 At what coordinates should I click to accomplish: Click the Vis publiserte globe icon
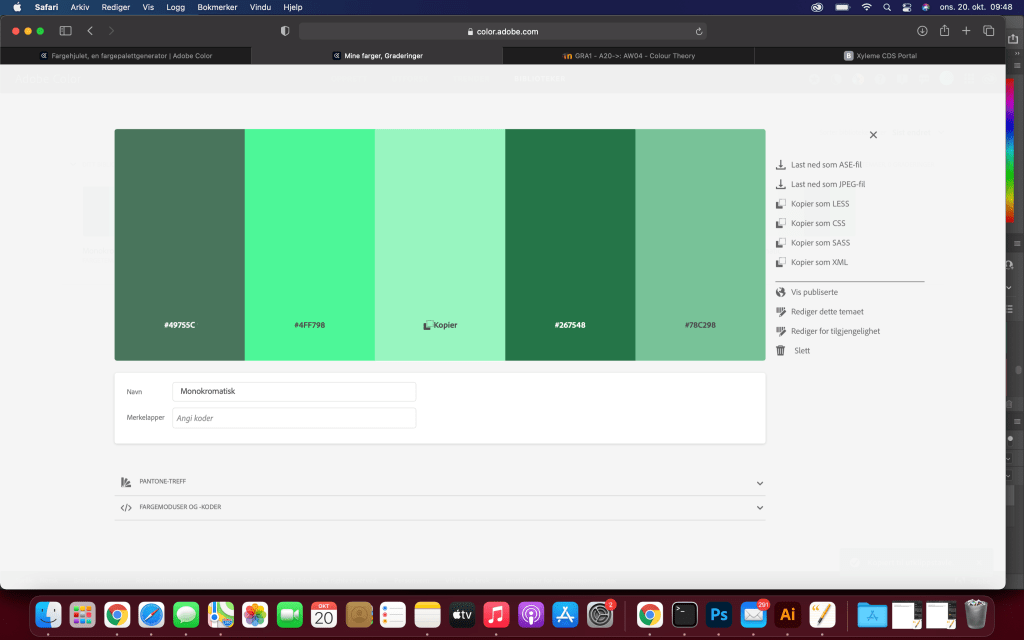click(781, 293)
